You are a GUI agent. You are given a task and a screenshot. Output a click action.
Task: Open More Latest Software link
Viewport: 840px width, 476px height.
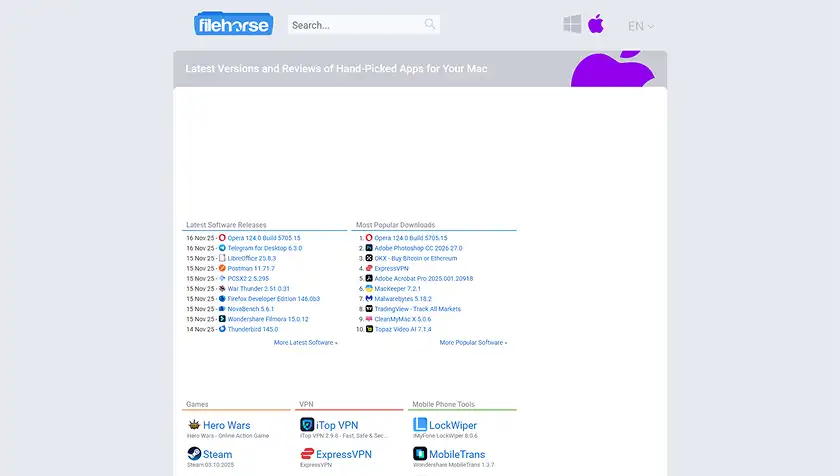(x=305, y=343)
